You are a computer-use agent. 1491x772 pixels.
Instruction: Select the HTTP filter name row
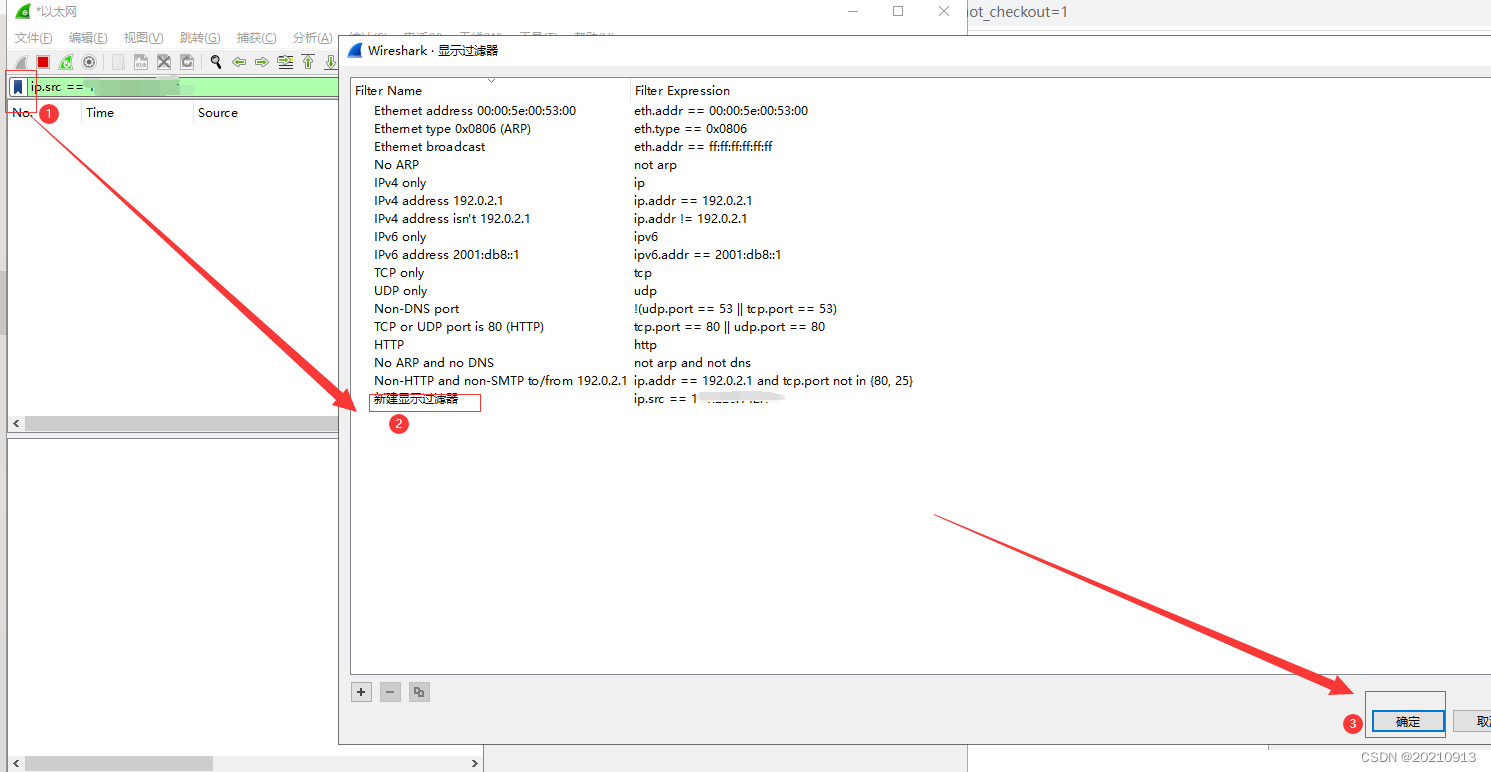[389, 345]
